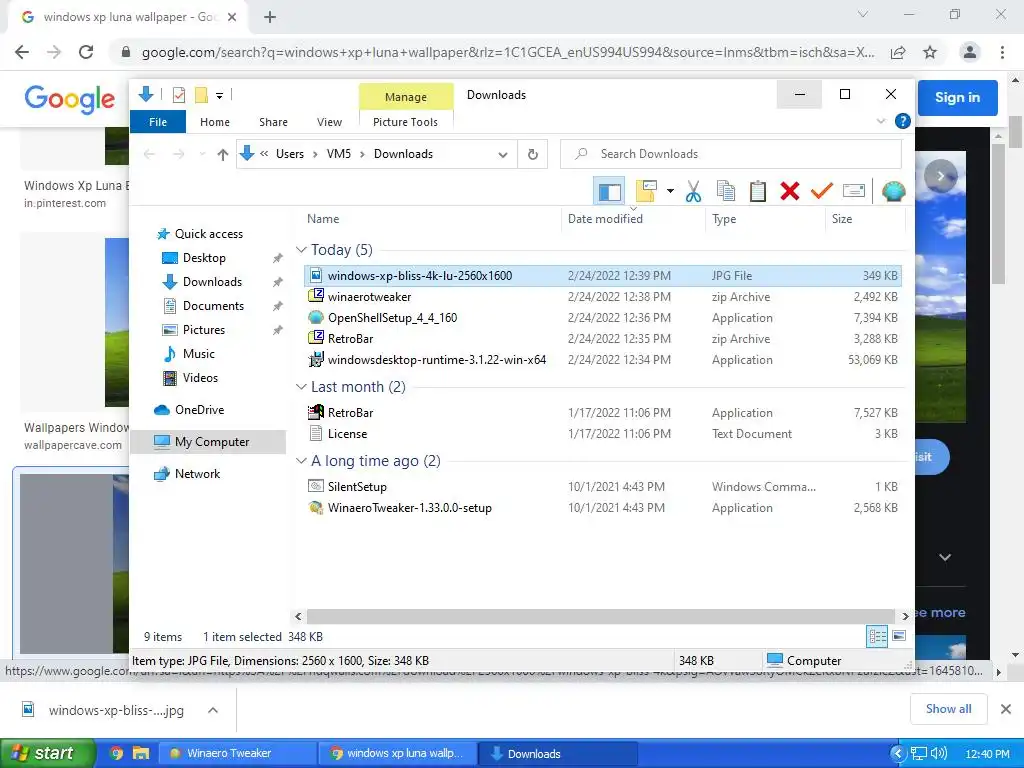
Task: Select Network in the navigation pane
Action: [x=197, y=473]
